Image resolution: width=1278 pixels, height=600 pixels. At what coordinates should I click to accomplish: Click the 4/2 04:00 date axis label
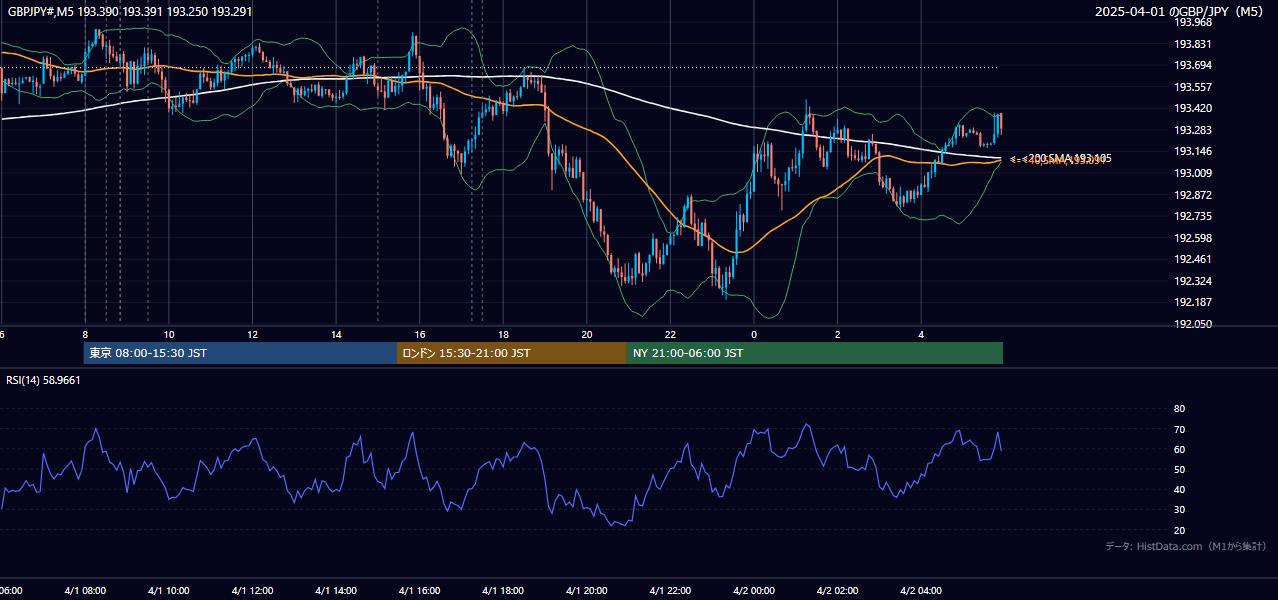pos(921,591)
